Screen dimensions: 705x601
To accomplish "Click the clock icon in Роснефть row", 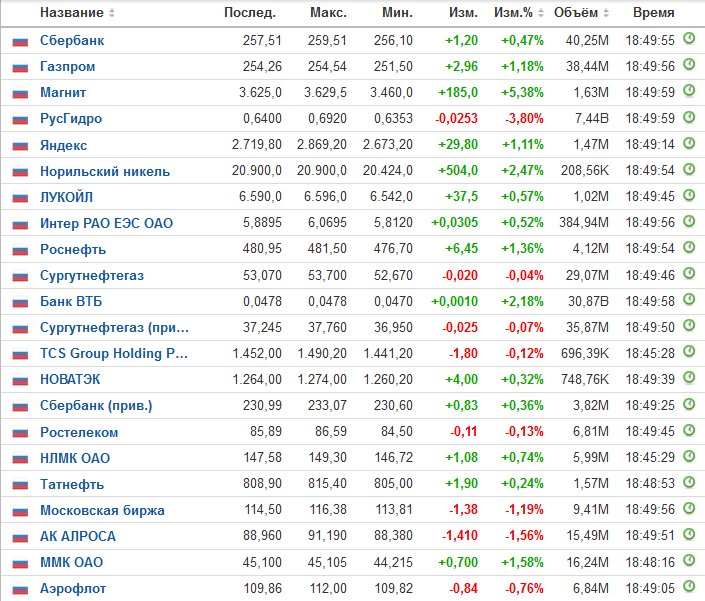I will tap(689, 247).
